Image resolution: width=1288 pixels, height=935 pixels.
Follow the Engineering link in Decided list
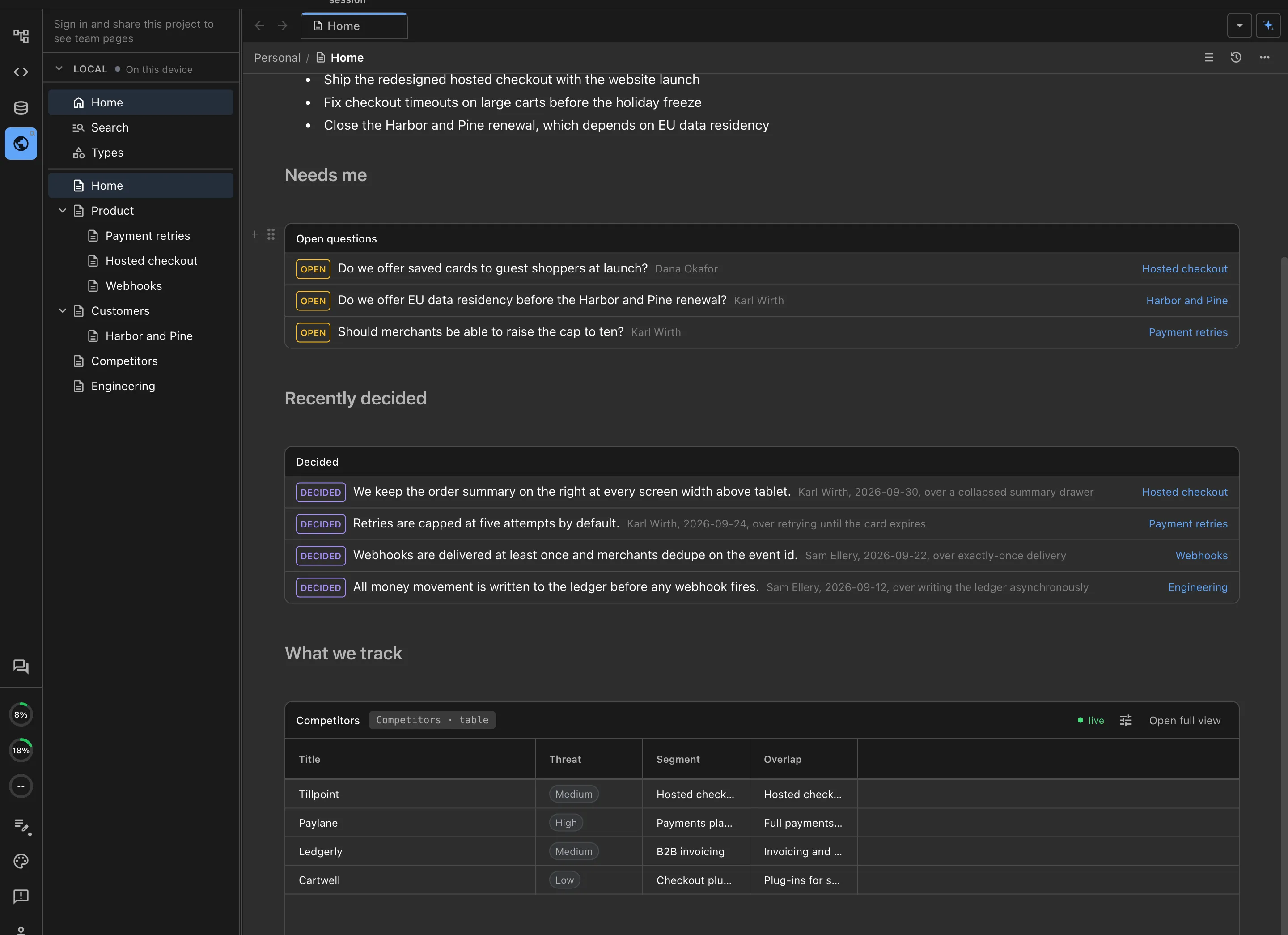tap(1198, 587)
